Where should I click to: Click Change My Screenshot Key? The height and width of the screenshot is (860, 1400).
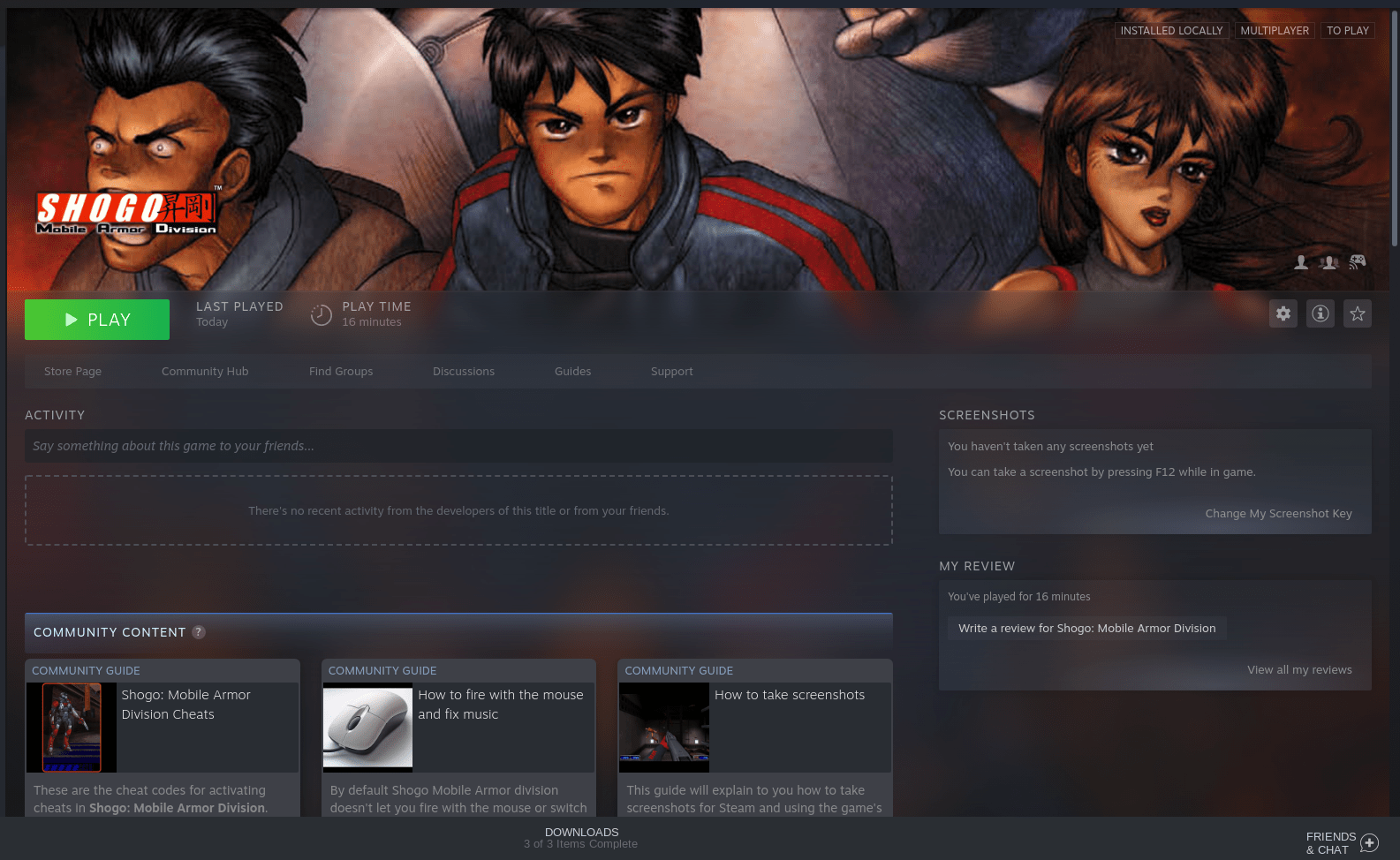tap(1279, 514)
